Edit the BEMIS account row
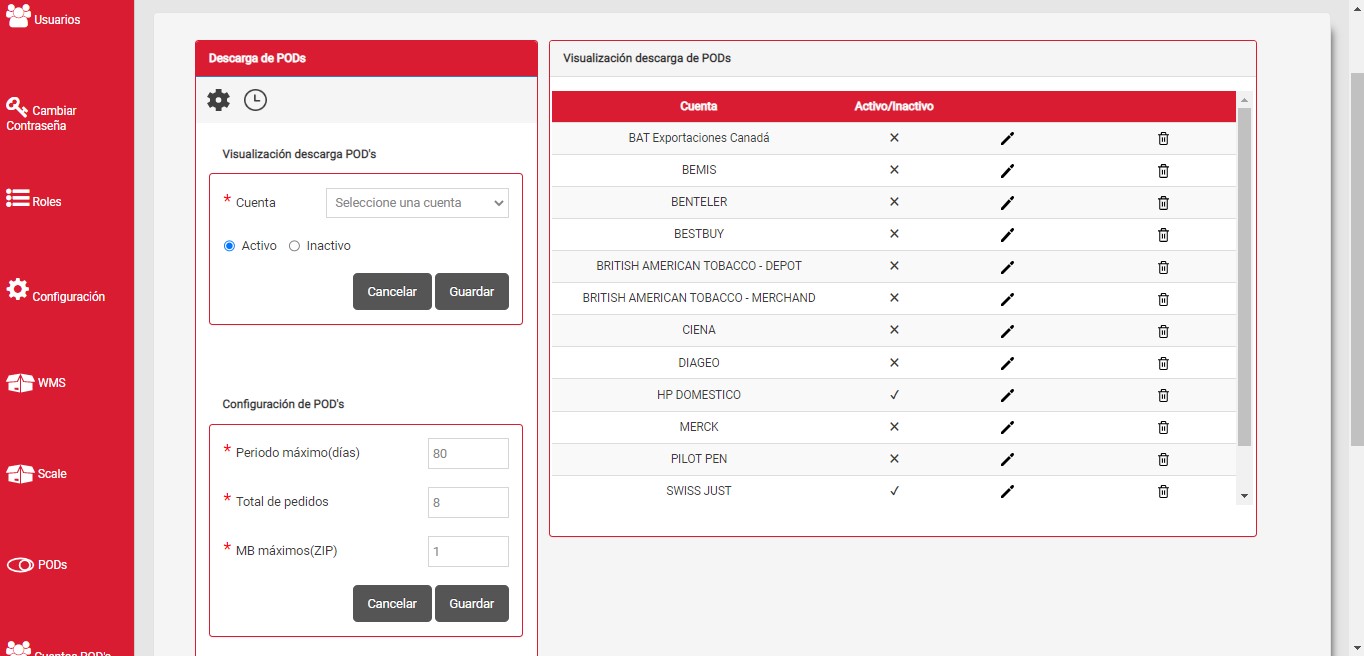Viewport: 1364px width, 656px height. click(1007, 171)
